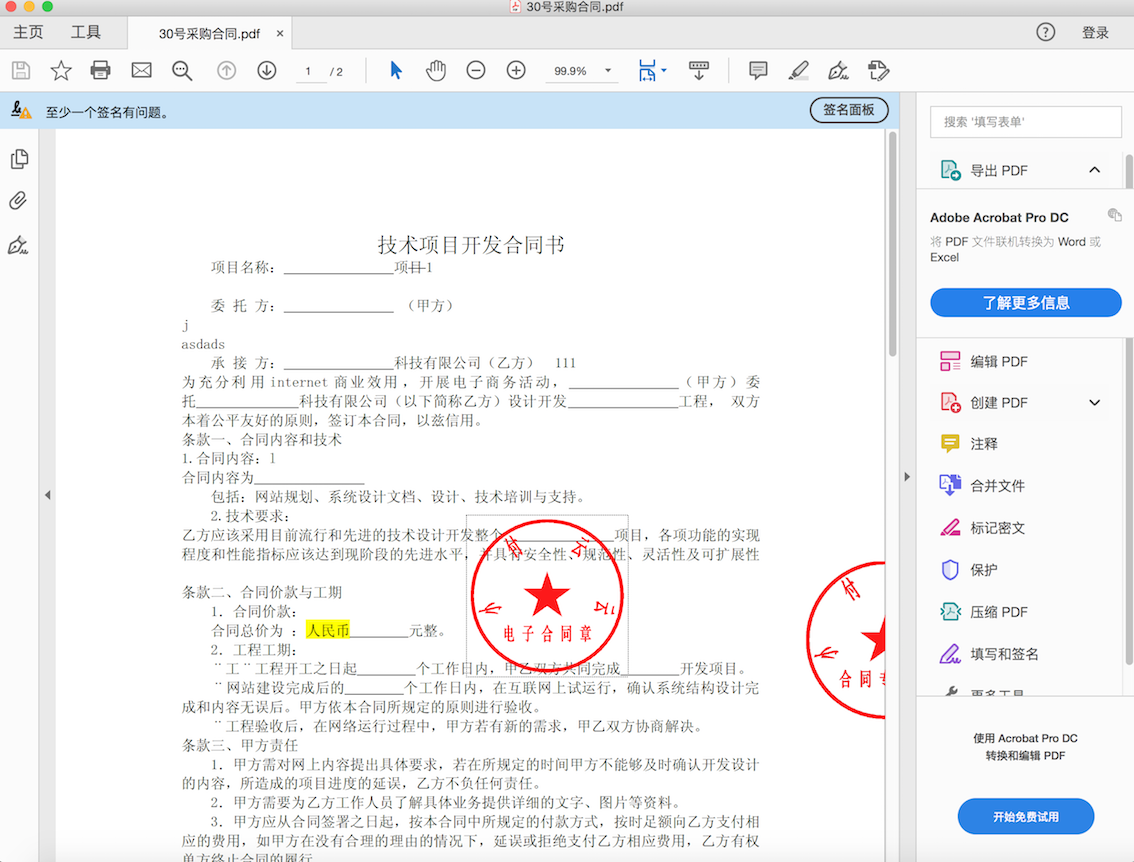Zoom out with the minus icon
The width and height of the screenshot is (1134, 862).
[476, 70]
